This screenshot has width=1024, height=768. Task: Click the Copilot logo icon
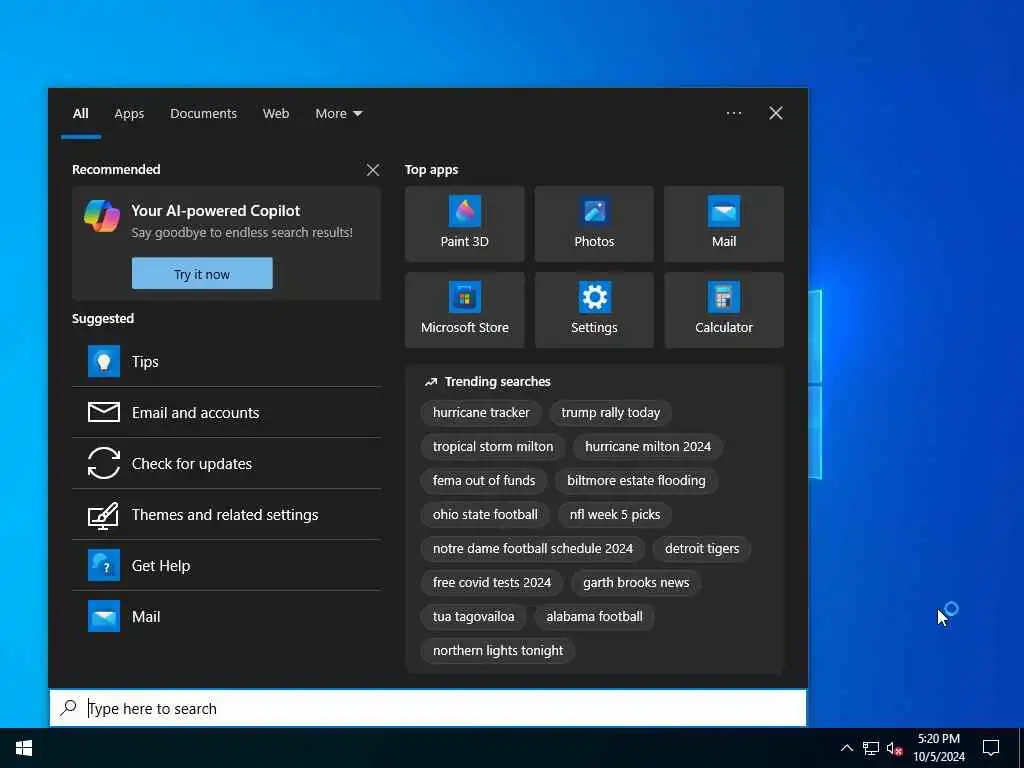click(x=102, y=216)
